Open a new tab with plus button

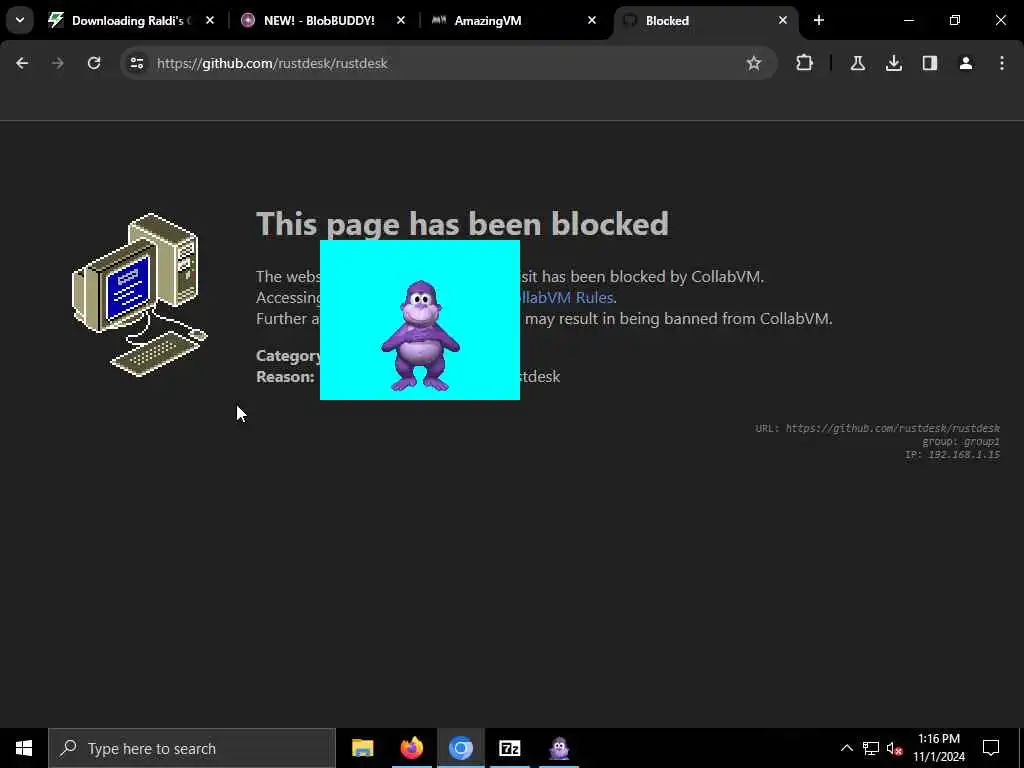click(x=819, y=20)
